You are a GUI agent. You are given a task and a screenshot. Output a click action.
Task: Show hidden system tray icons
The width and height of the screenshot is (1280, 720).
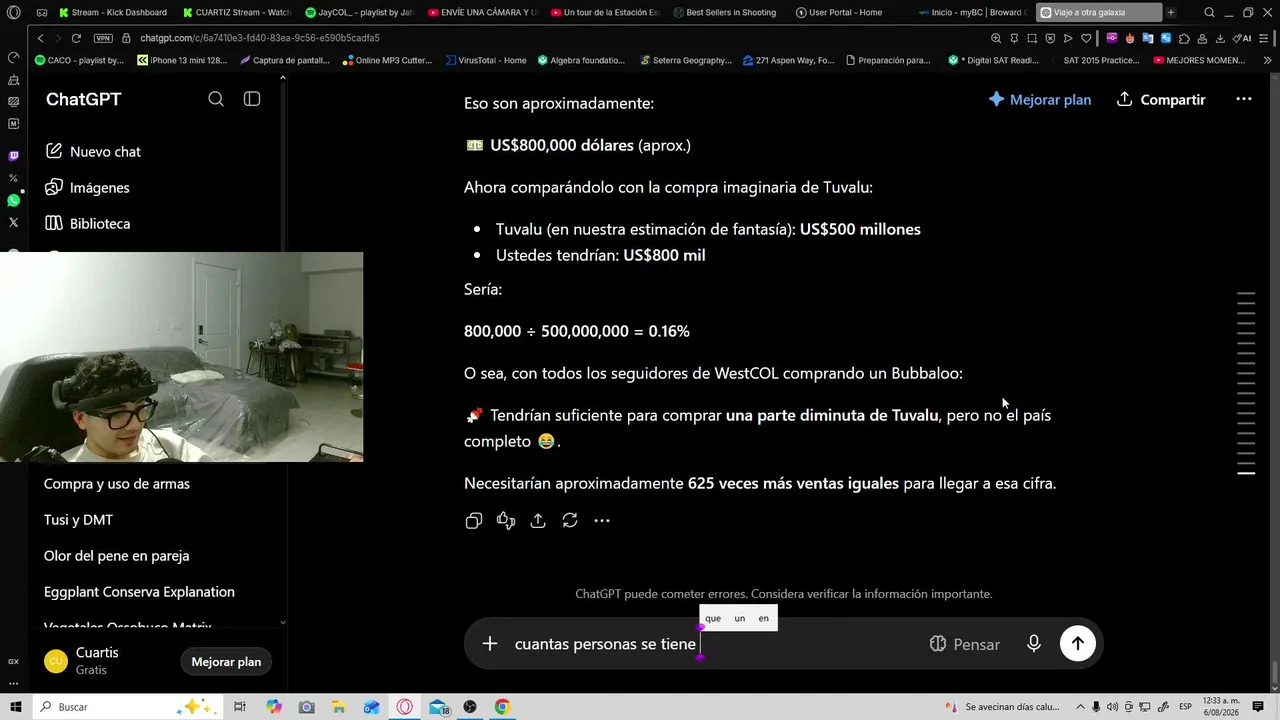(x=1080, y=707)
